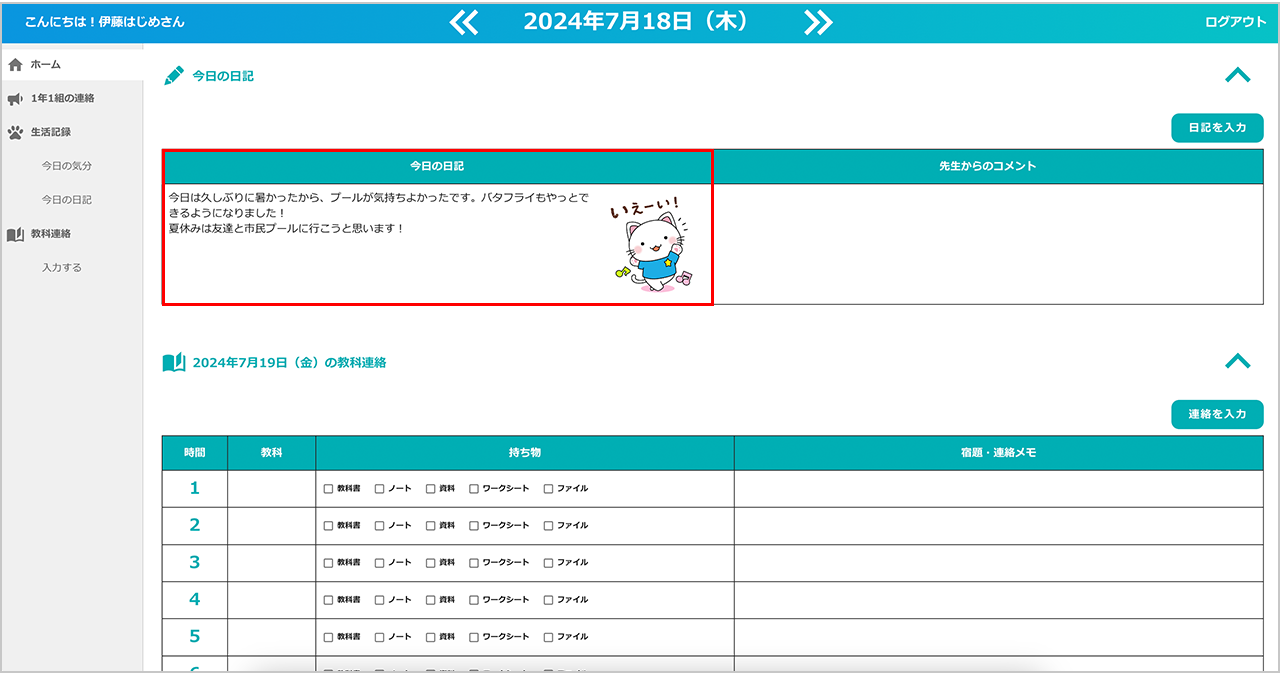The height and width of the screenshot is (675, 1280).
Task: Open 今日の気分 in the sidebar
Action: click(66, 166)
